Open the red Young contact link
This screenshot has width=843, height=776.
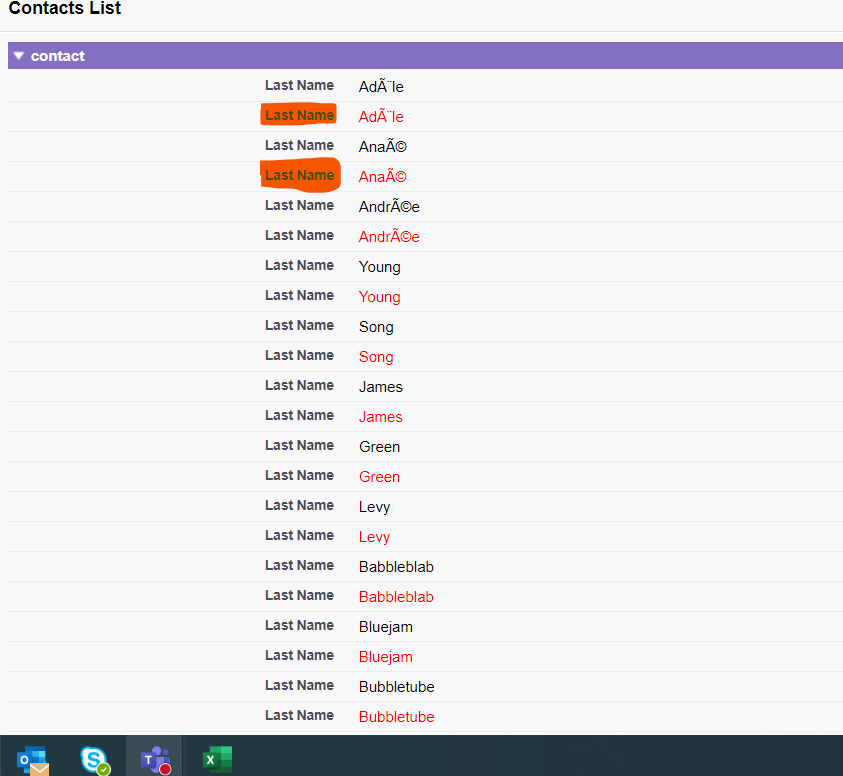[x=379, y=296]
